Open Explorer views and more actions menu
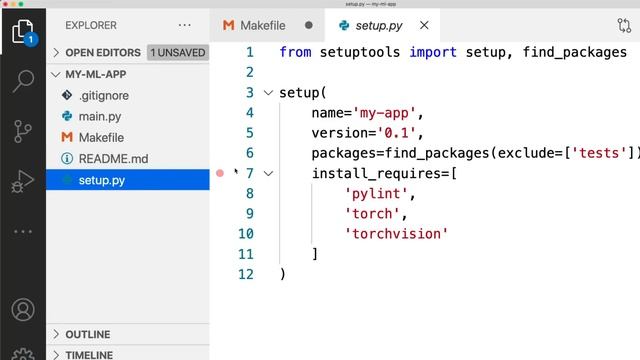This screenshot has height=360, width=640. pyautogui.click(x=184, y=25)
